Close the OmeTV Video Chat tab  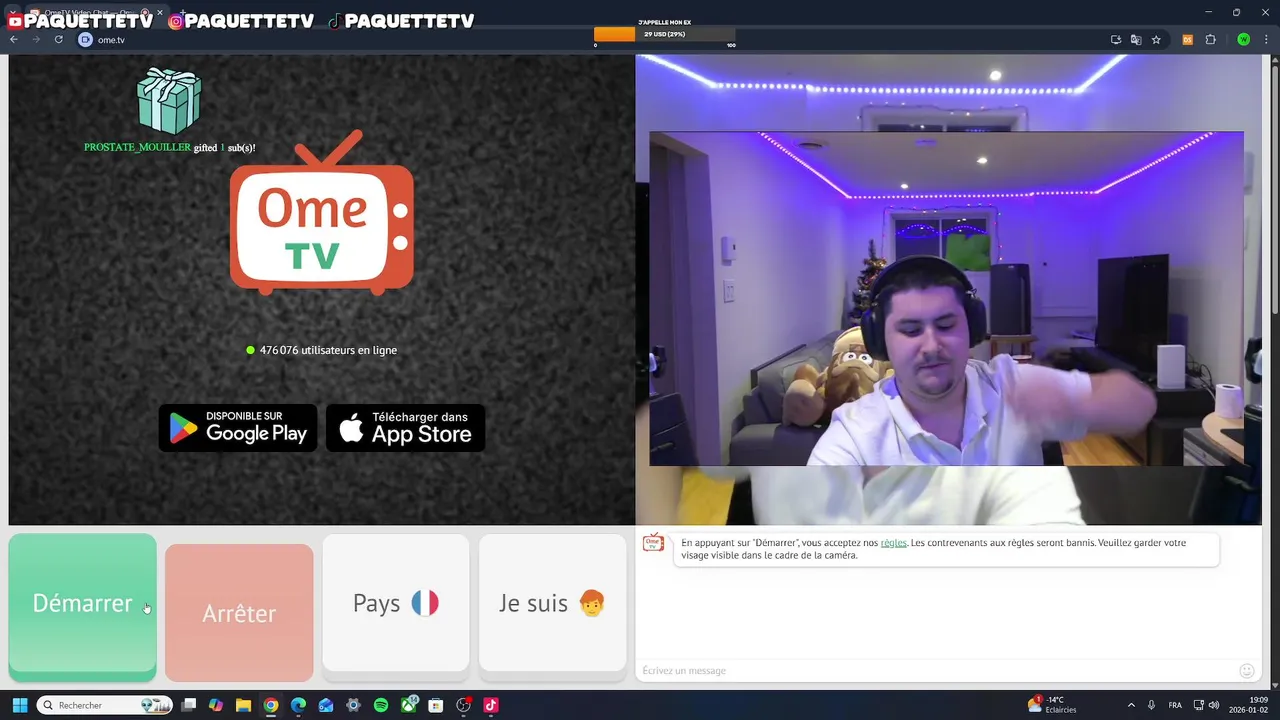click(159, 13)
